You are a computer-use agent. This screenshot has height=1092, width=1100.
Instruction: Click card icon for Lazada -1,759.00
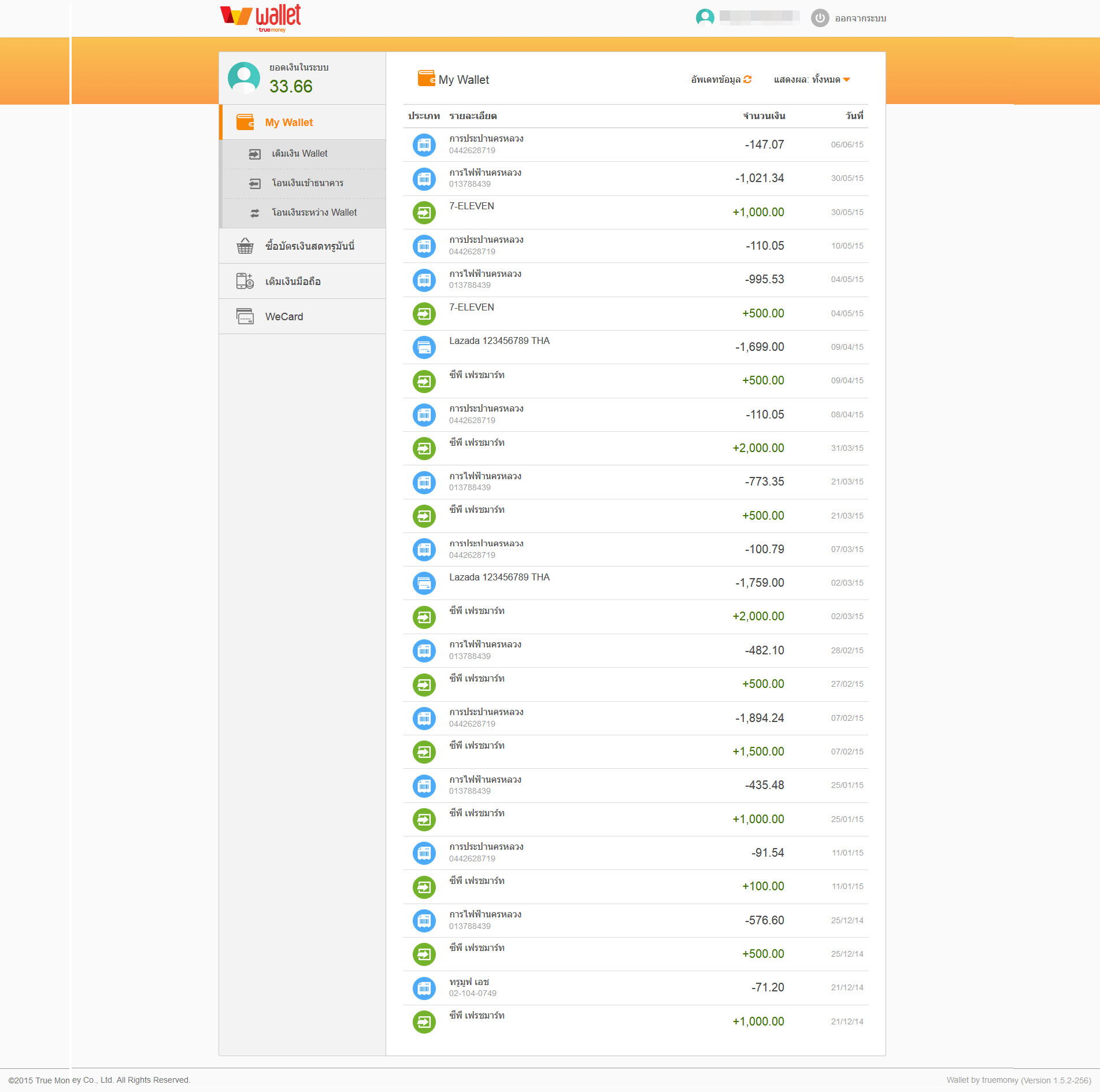pos(424,583)
